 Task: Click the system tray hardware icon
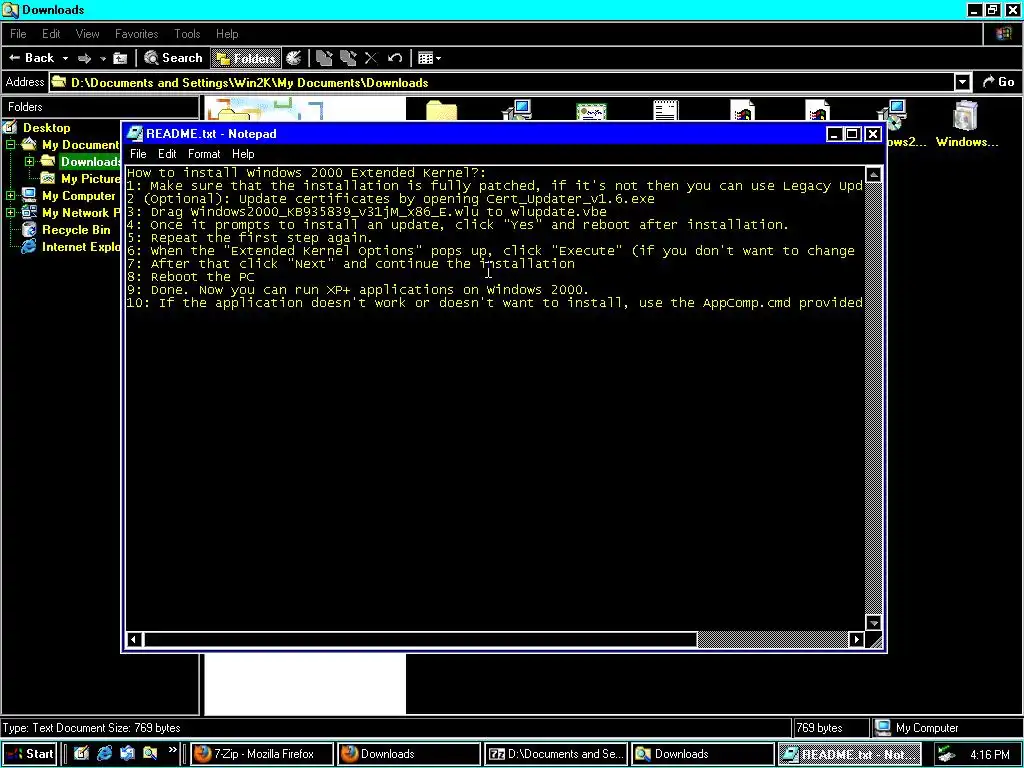pos(946,754)
